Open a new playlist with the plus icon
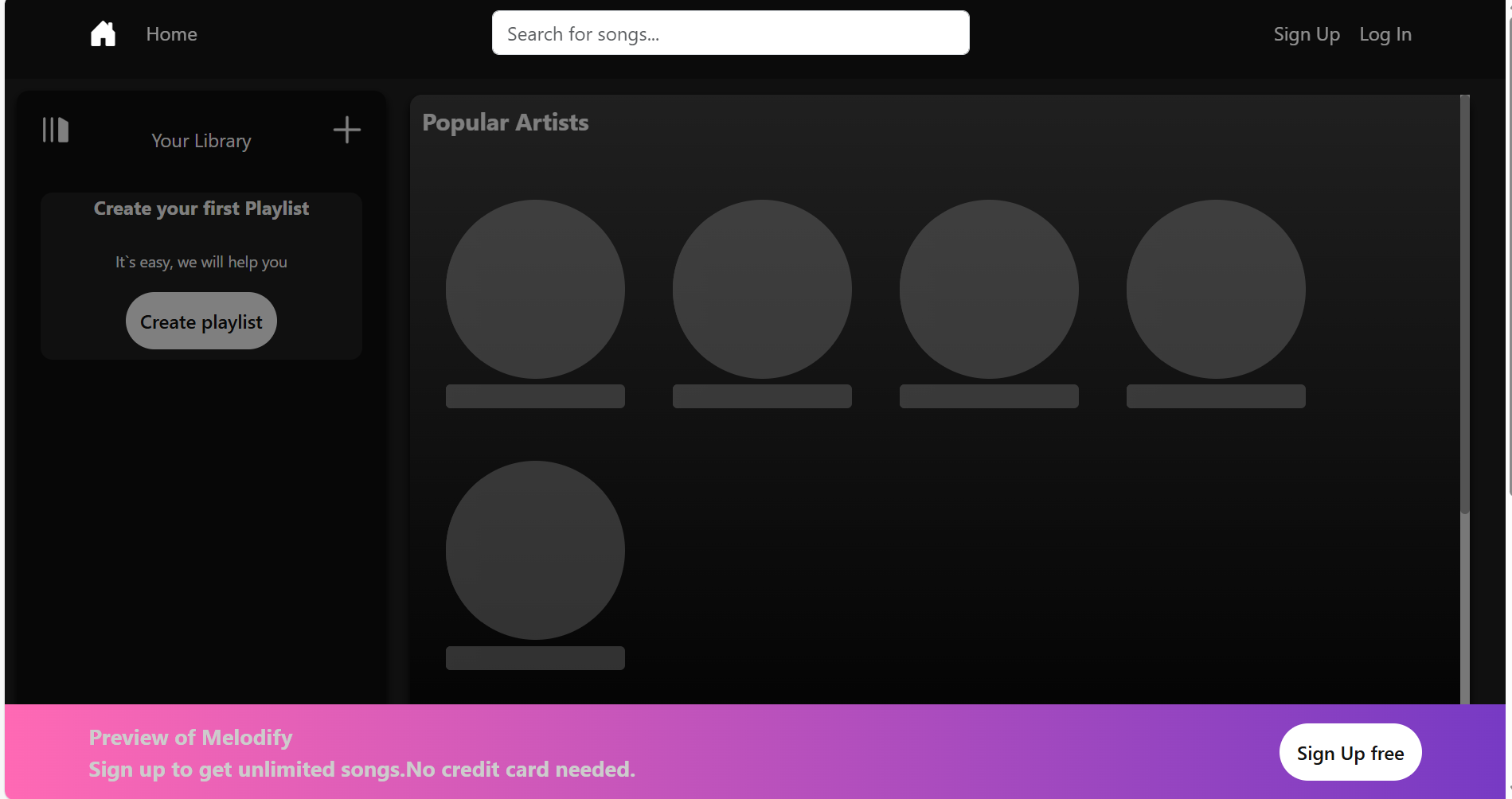 pos(347,130)
